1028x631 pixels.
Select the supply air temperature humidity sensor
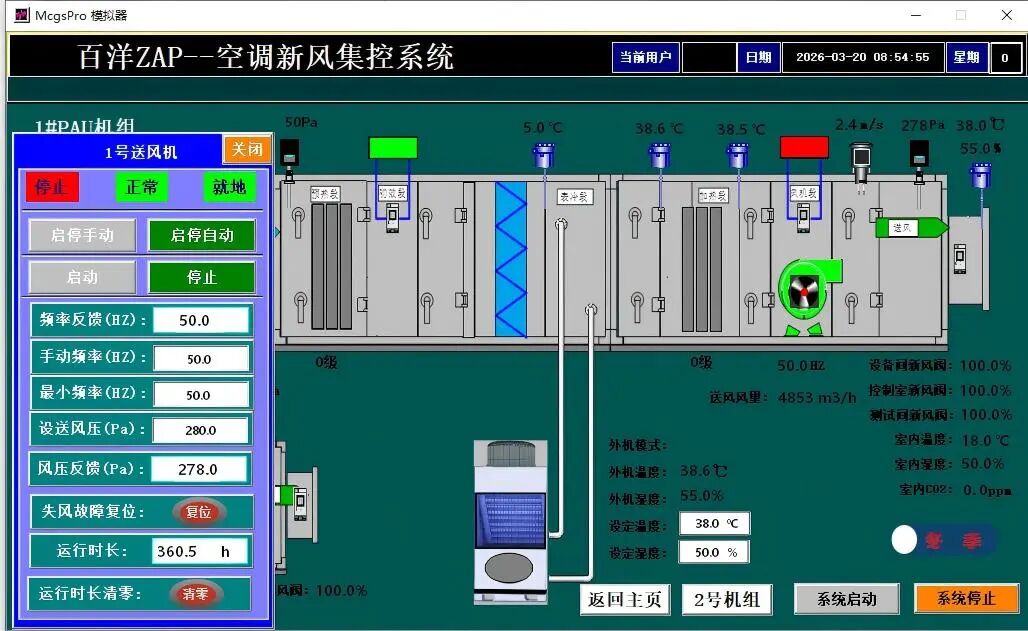980,174
